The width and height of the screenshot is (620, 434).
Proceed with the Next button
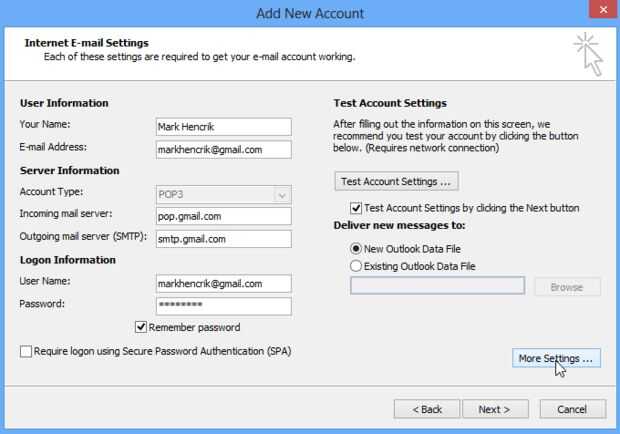[494, 409]
